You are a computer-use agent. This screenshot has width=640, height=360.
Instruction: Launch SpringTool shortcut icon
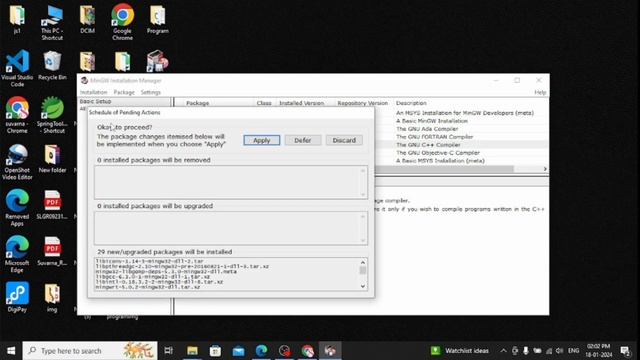click(52, 115)
